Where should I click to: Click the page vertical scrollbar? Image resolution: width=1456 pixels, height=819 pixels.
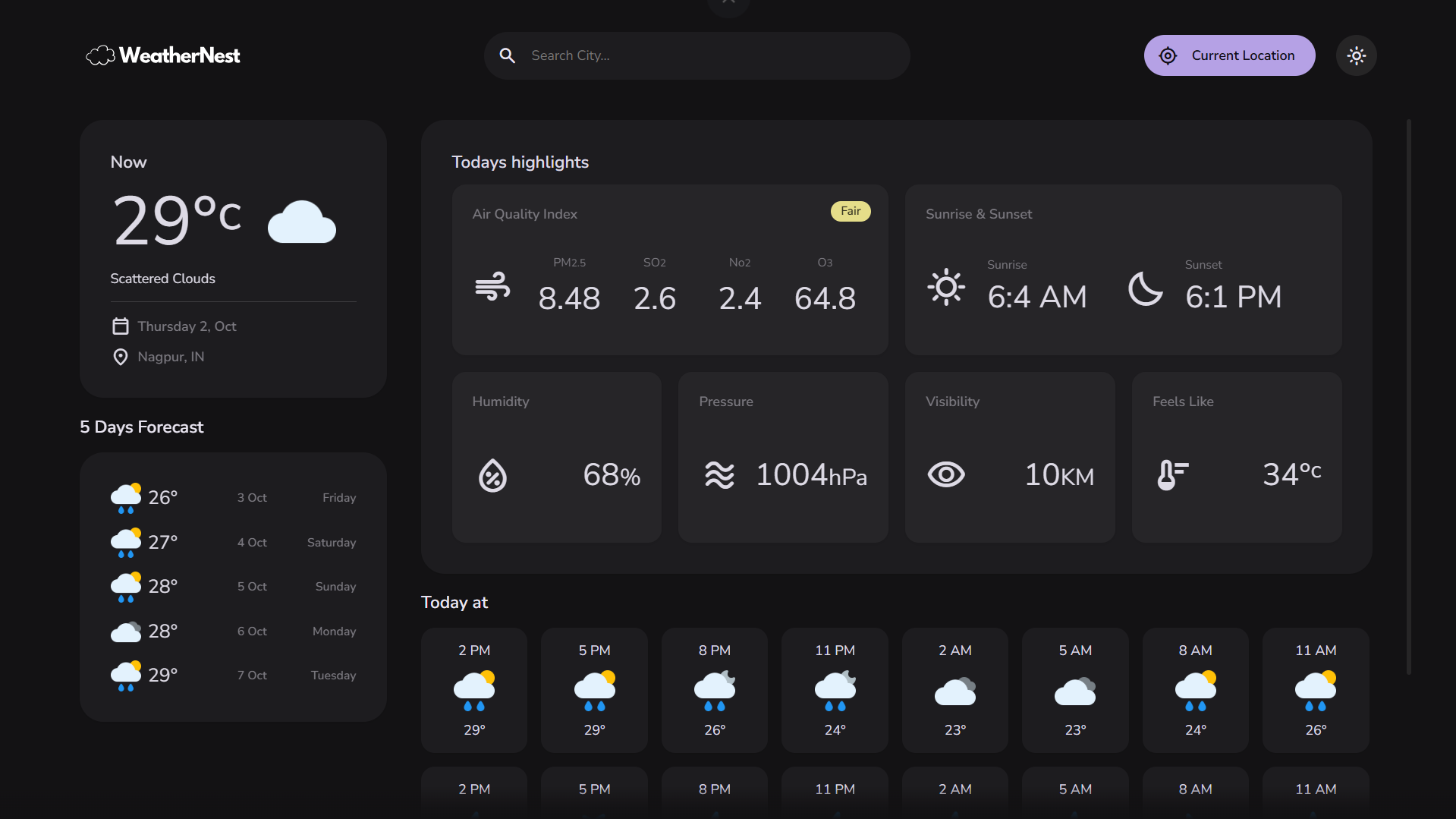tap(1408, 395)
